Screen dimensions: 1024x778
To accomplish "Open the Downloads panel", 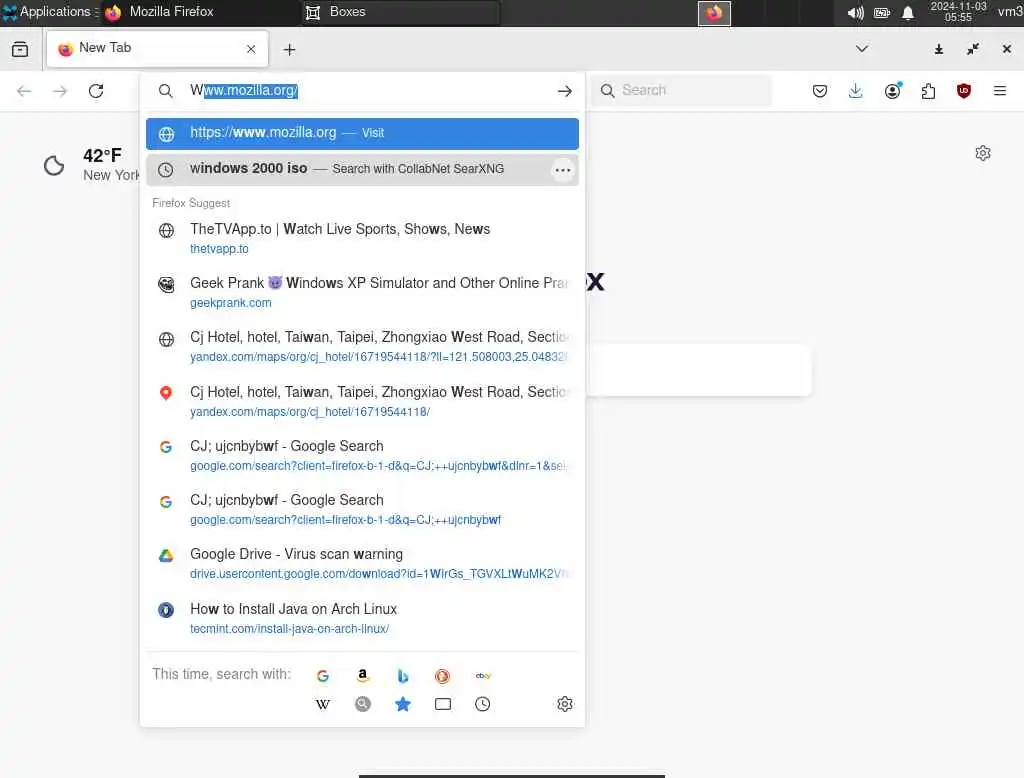I will pyautogui.click(x=856, y=91).
